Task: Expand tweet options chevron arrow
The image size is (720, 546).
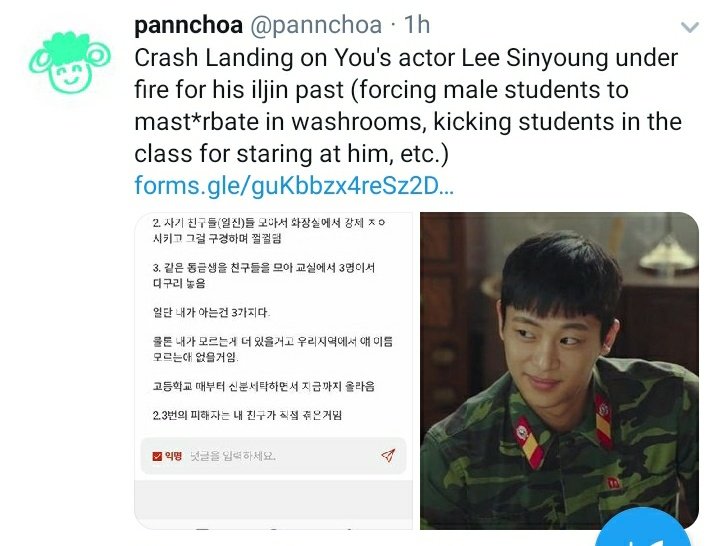Action: click(690, 27)
